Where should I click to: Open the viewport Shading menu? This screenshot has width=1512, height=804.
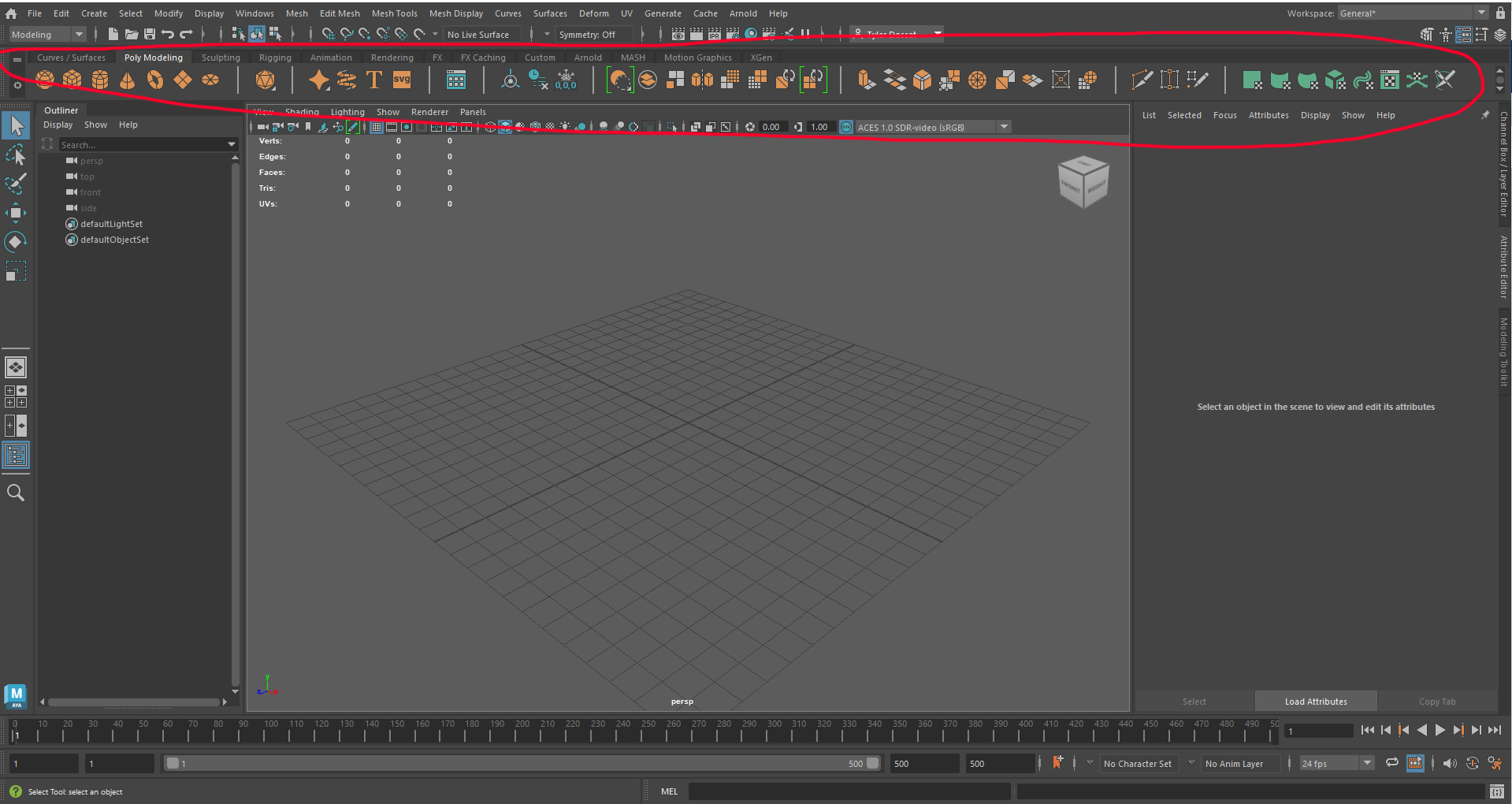pyautogui.click(x=302, y=112)
